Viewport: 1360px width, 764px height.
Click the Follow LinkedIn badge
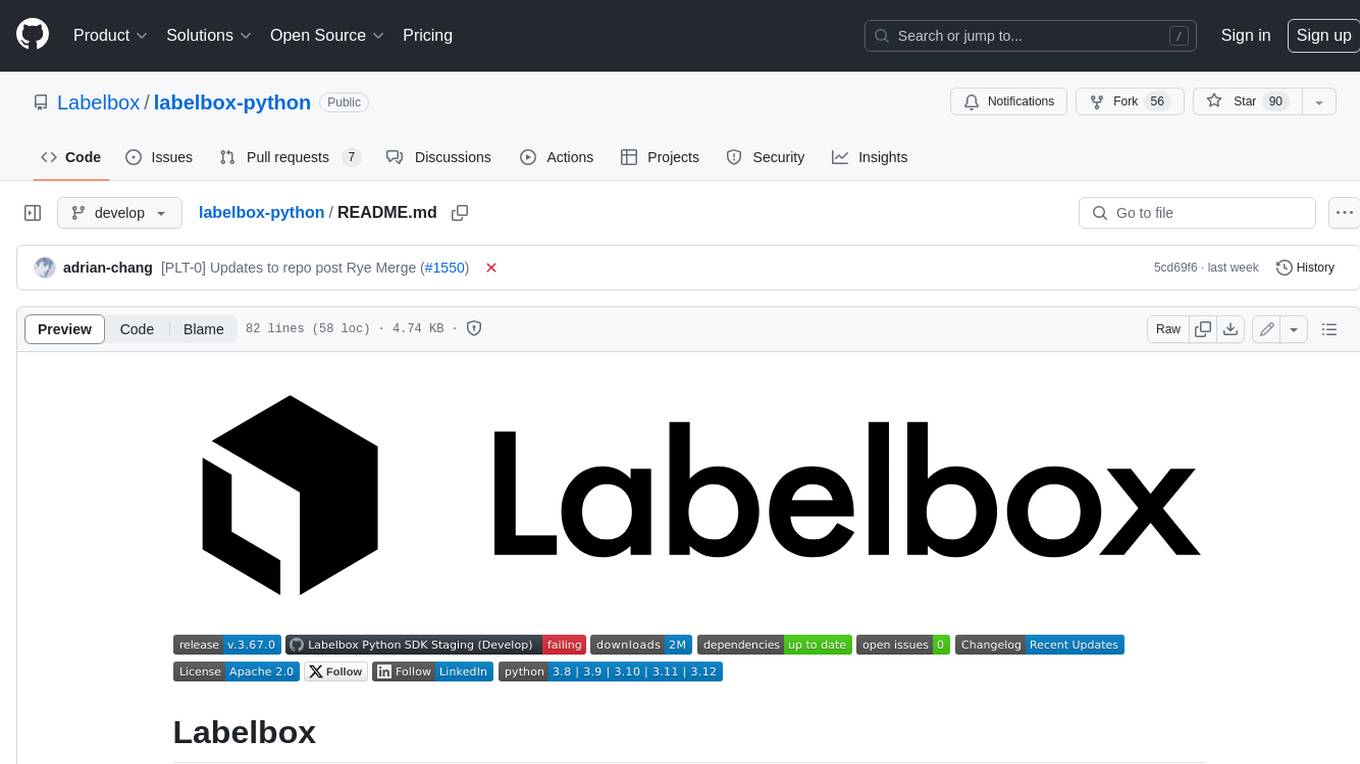click(x=433, y=672)
